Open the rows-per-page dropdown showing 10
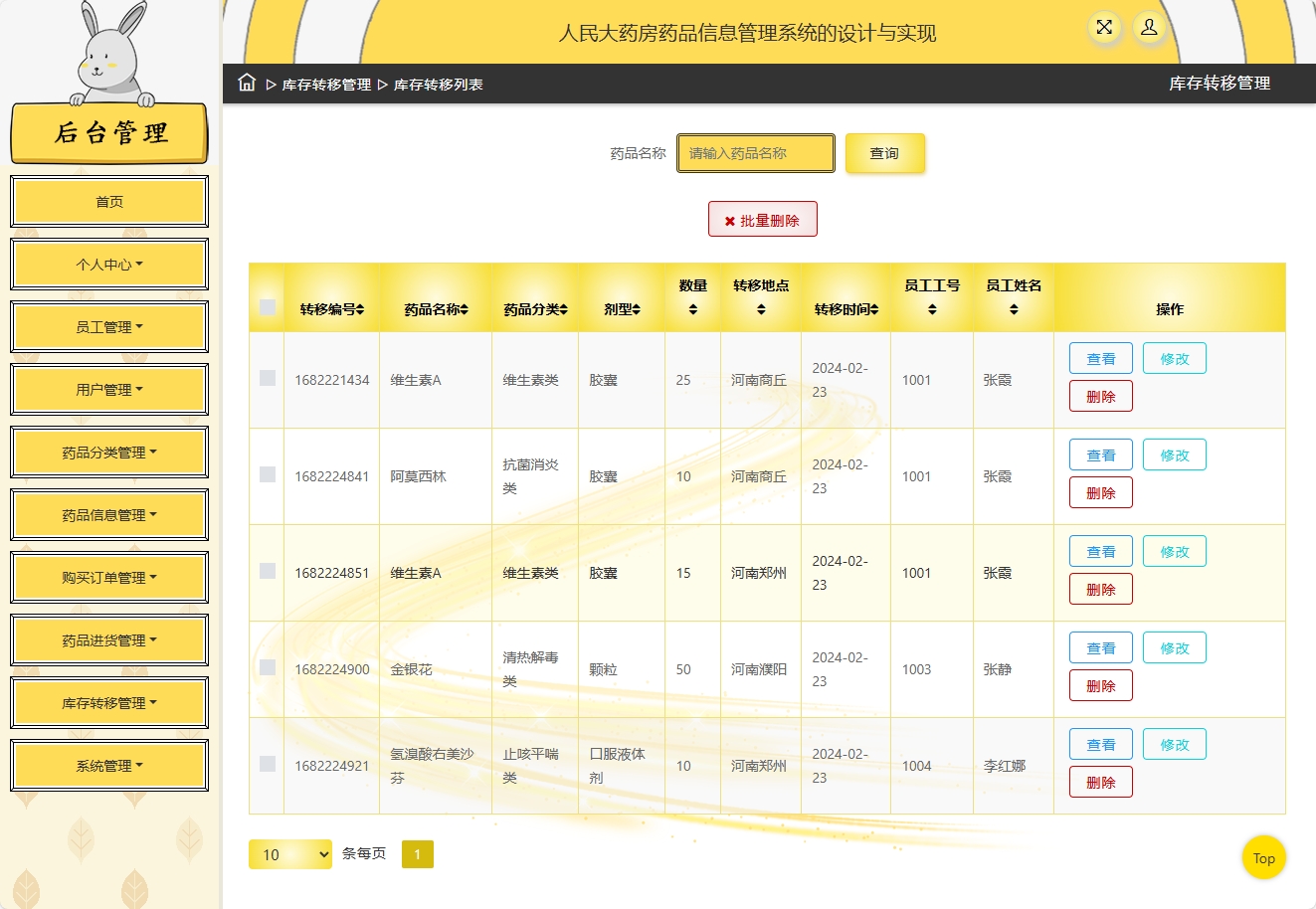The height and width of the screenshot is (909, 1316). [290, 854]
